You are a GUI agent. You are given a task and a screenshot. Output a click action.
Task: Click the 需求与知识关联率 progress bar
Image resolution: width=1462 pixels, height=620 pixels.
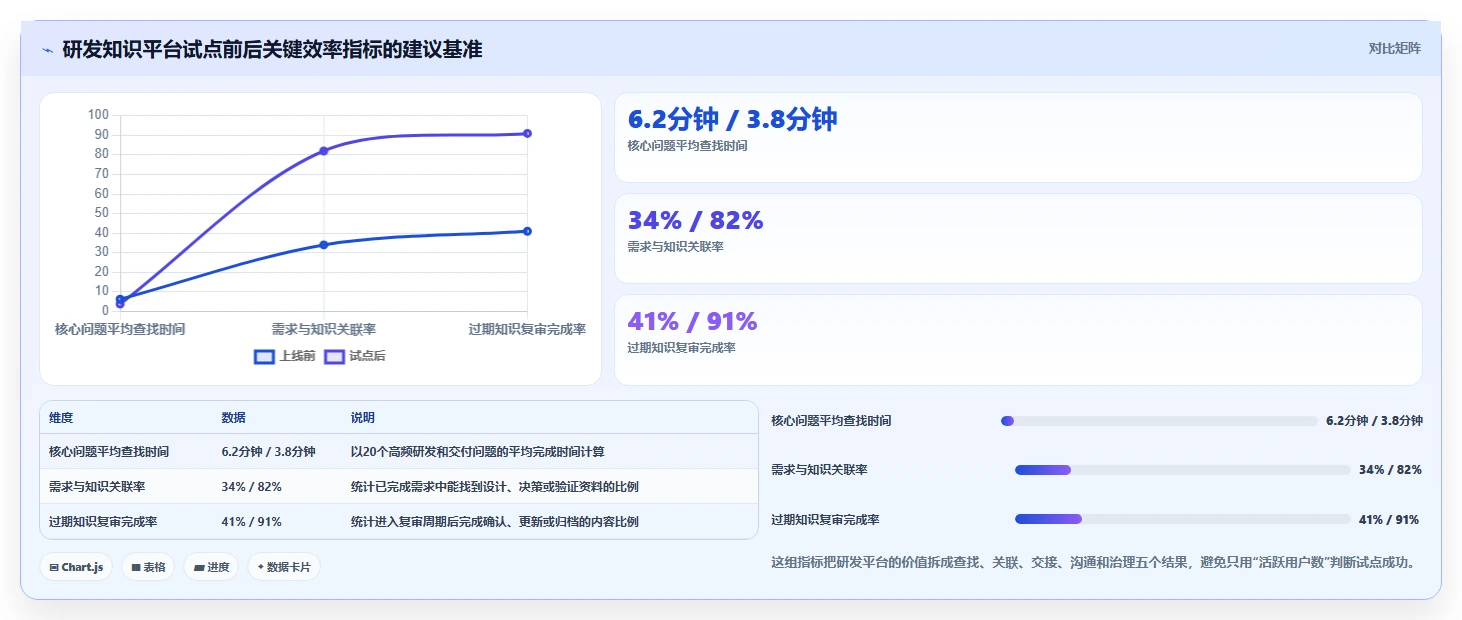click(1183, 470)
